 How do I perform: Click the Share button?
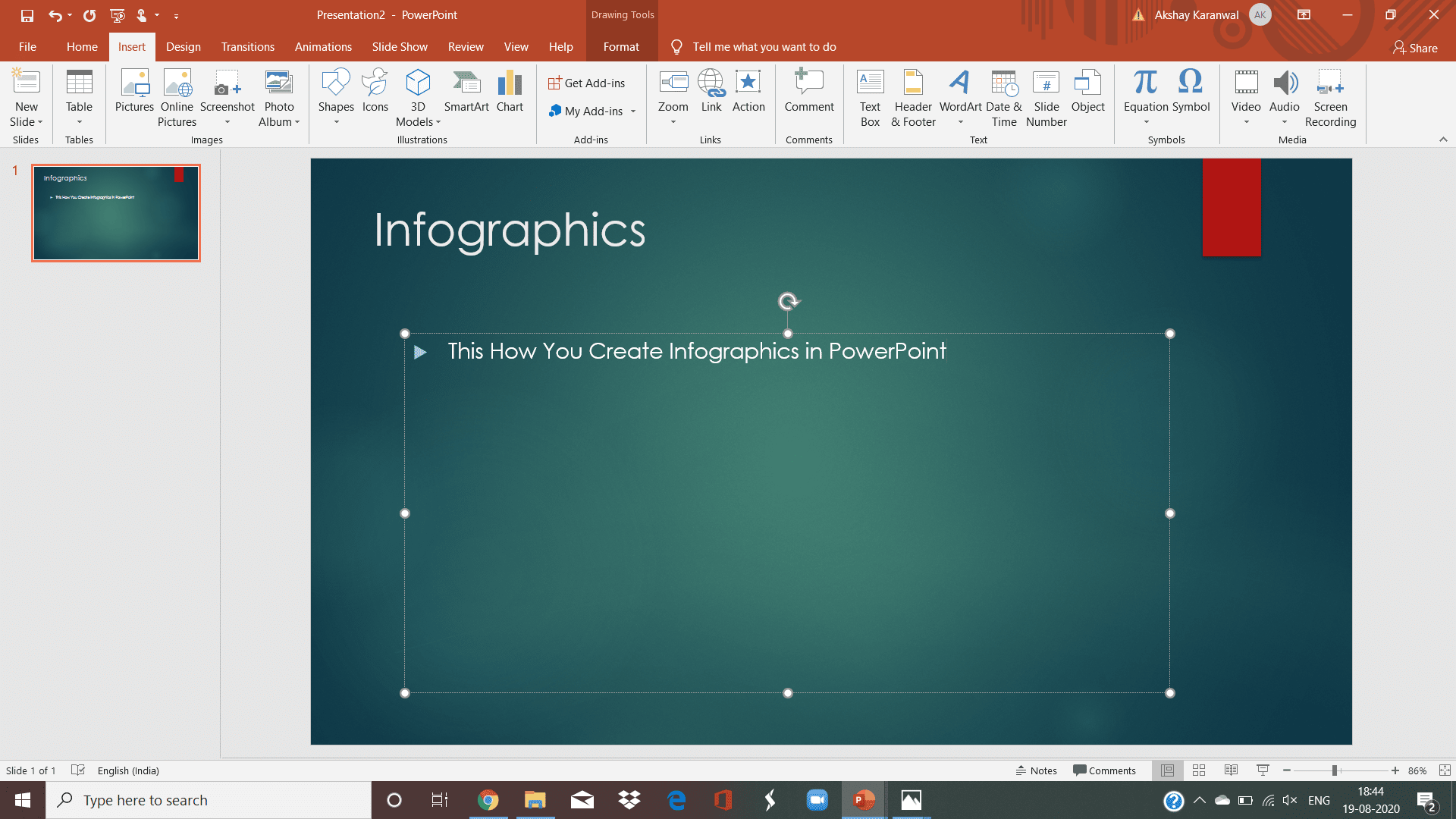coord(1415,48)
